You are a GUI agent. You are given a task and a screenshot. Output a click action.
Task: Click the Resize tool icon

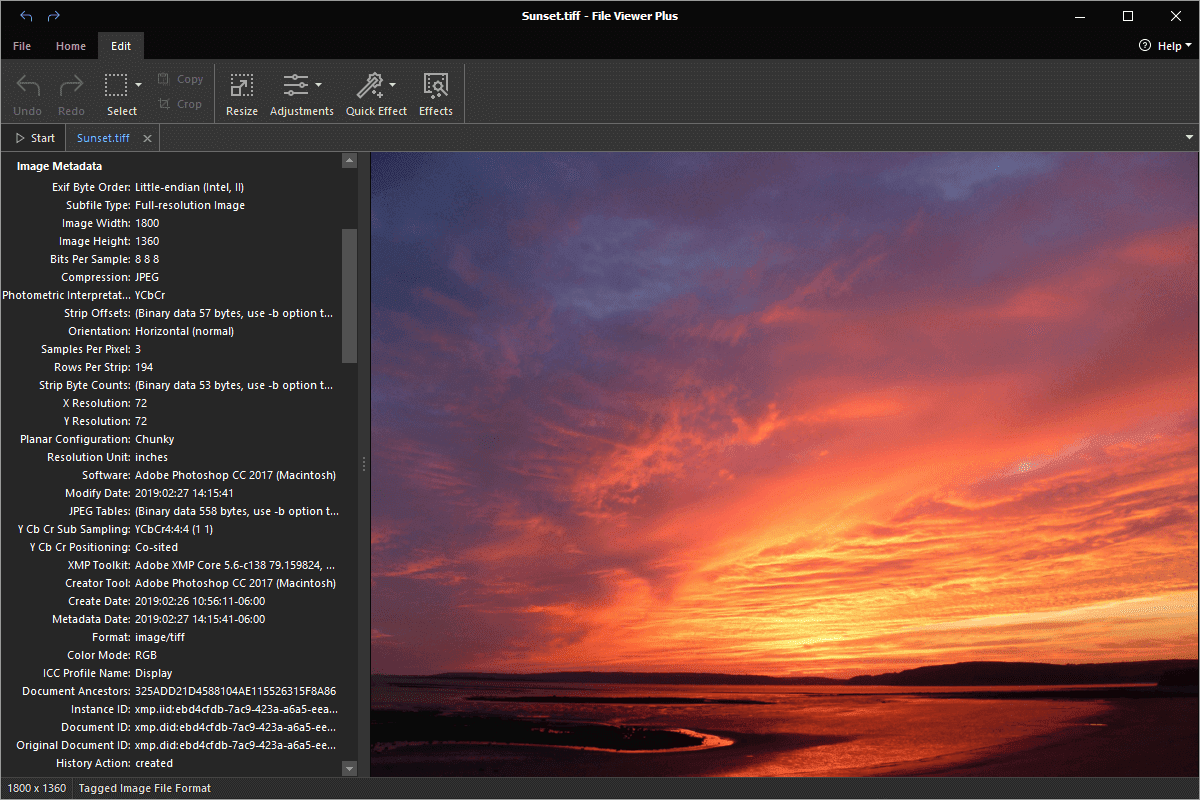pos(241,85)
